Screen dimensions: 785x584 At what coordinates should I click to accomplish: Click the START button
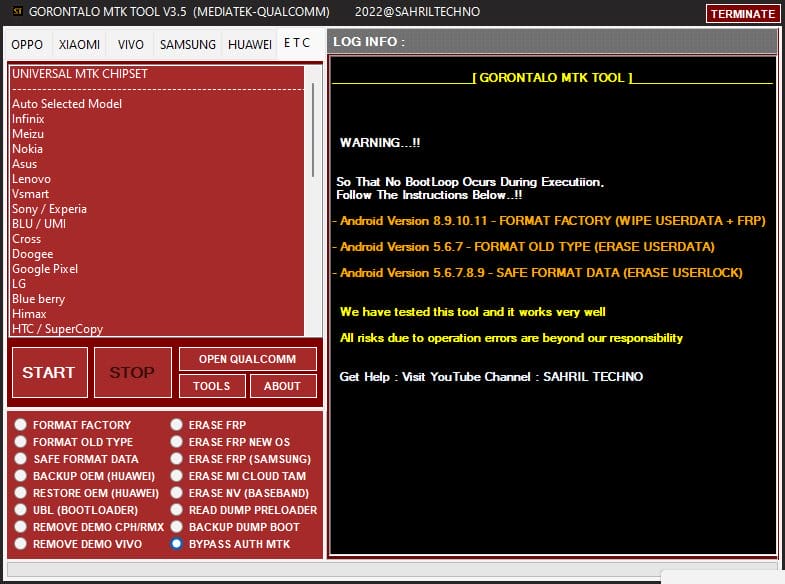pyautogui.click(x=50, y=372)
